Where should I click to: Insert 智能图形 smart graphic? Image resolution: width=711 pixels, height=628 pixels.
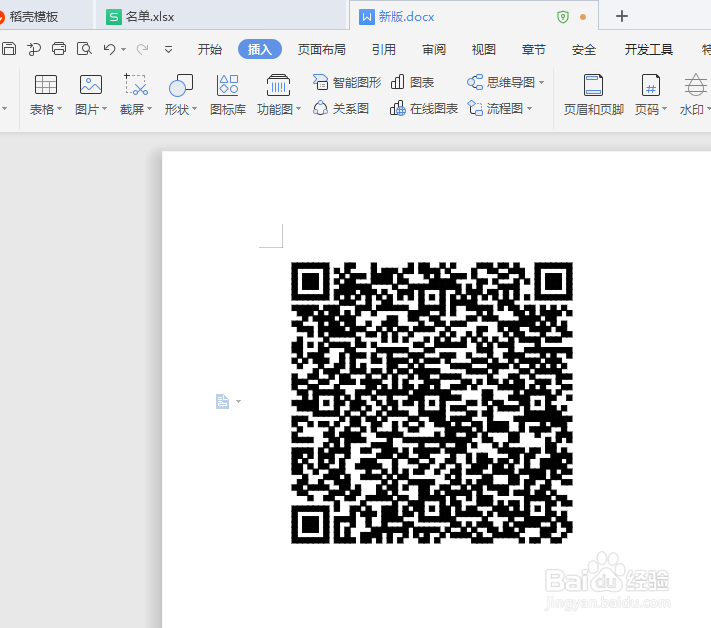tap(347, 83)
